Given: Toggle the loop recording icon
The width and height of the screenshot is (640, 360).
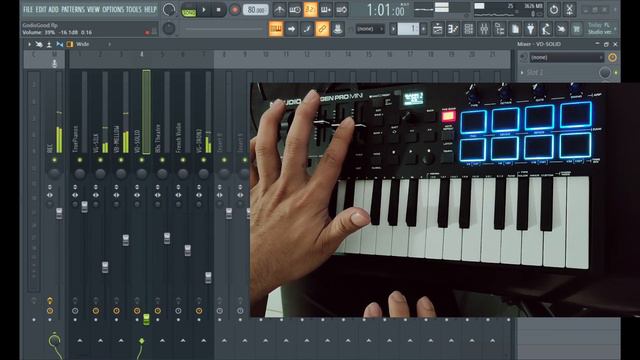Looking at the screenshot, I should pos(341,9).
